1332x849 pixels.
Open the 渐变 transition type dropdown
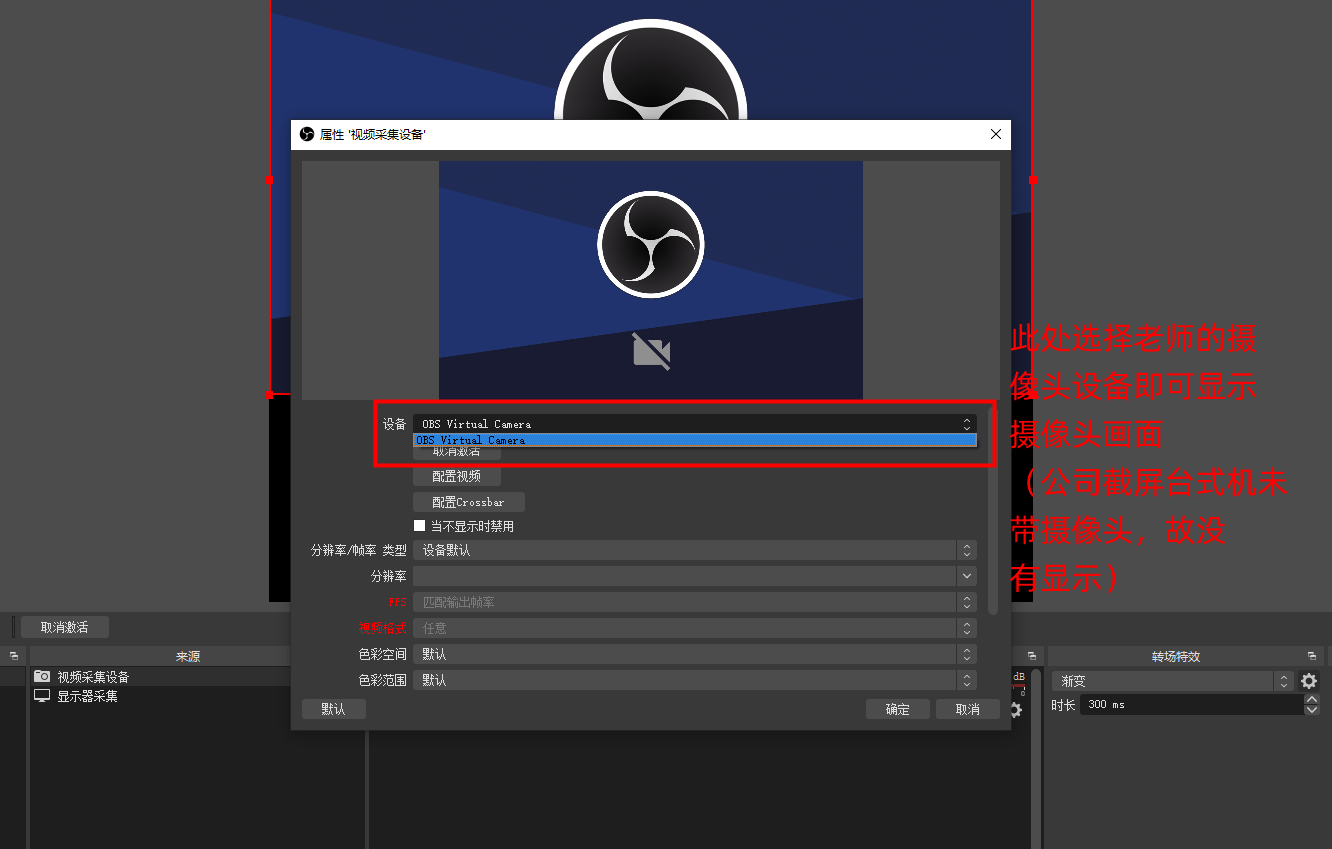pyautogui.click(x=1172, y=681)
